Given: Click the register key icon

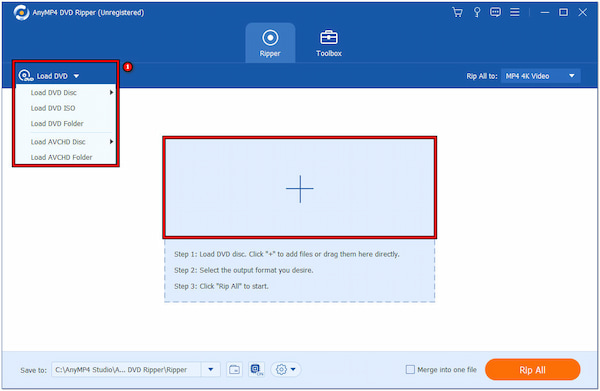Looking at the screenshot, I should (477, 12).
